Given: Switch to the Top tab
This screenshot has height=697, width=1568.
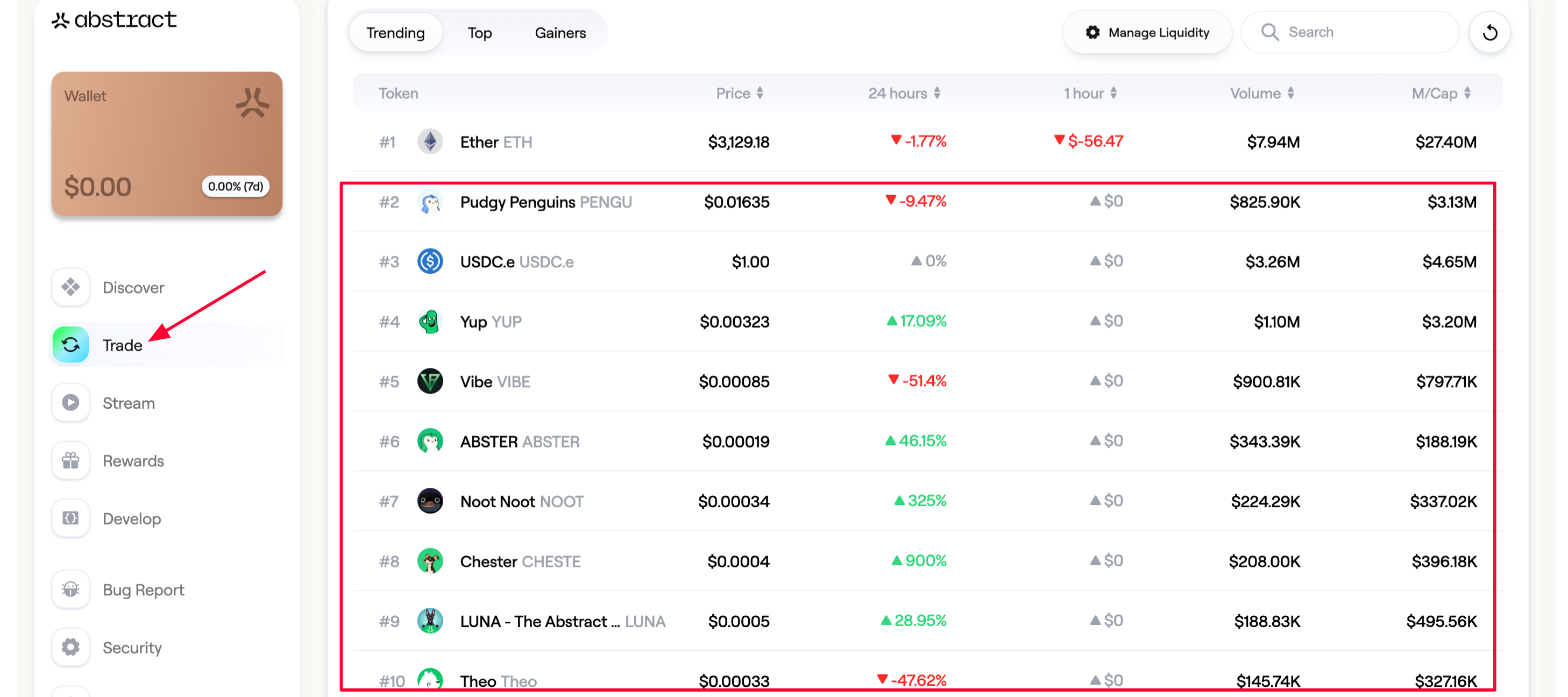Looking at the screenshot, I should pyautogui.click(x=479, y=33).
